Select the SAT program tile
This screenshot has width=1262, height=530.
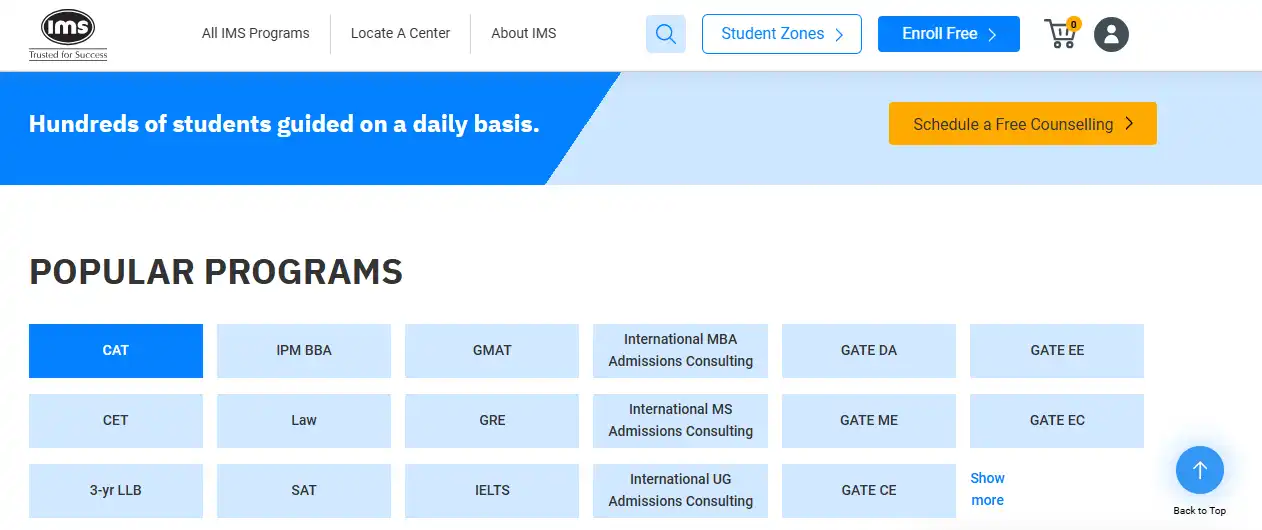(x=304, y=491)
